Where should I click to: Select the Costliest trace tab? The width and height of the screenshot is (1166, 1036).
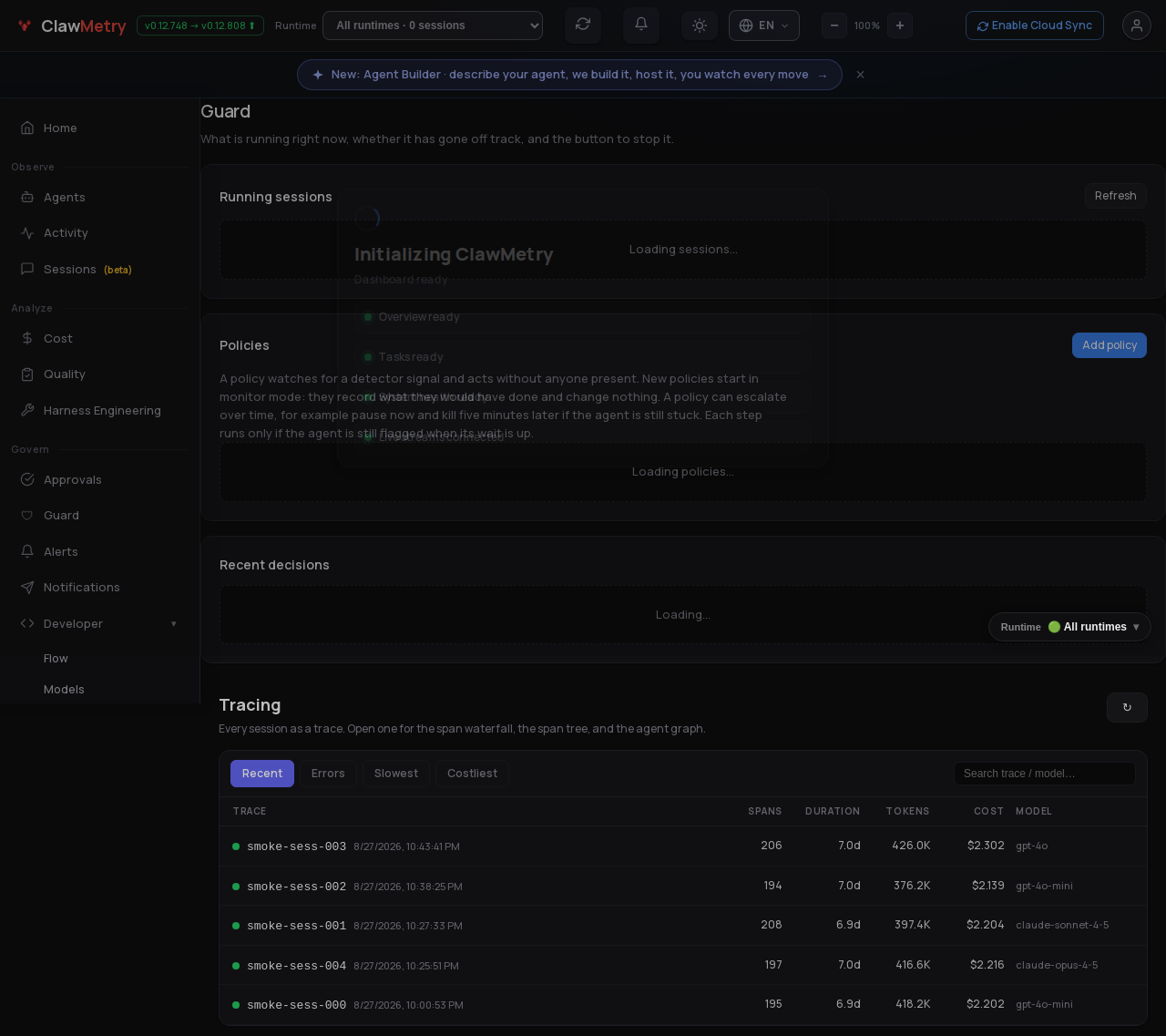point(472,774)
